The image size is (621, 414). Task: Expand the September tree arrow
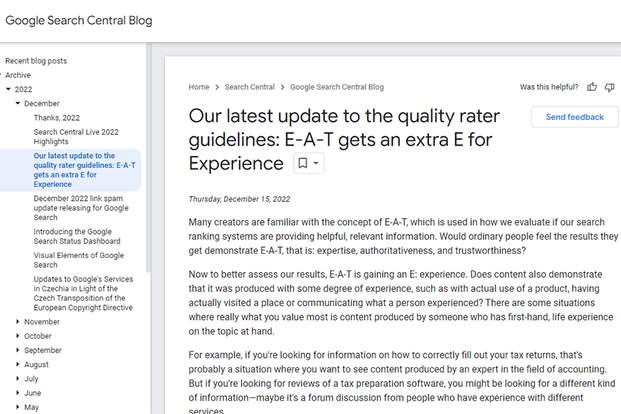point(18,350)
